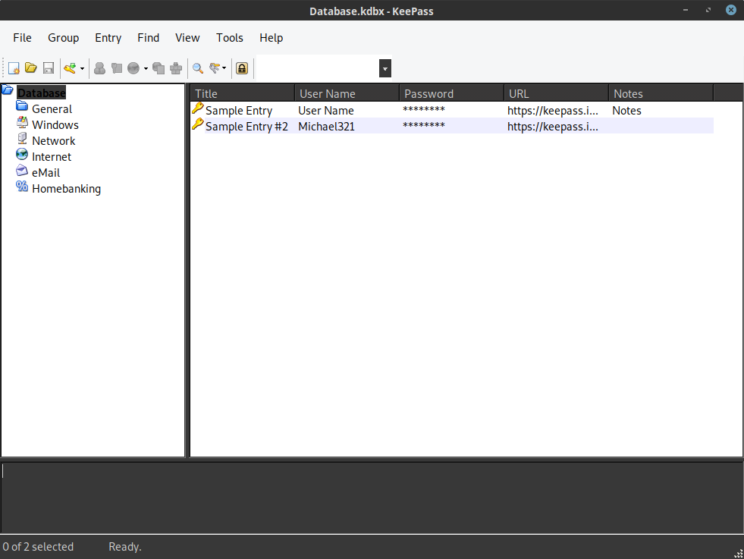The width and height of the screenshot is (744, 559).
Task: Click the password cell of Sample Entry
Action: 424,110
